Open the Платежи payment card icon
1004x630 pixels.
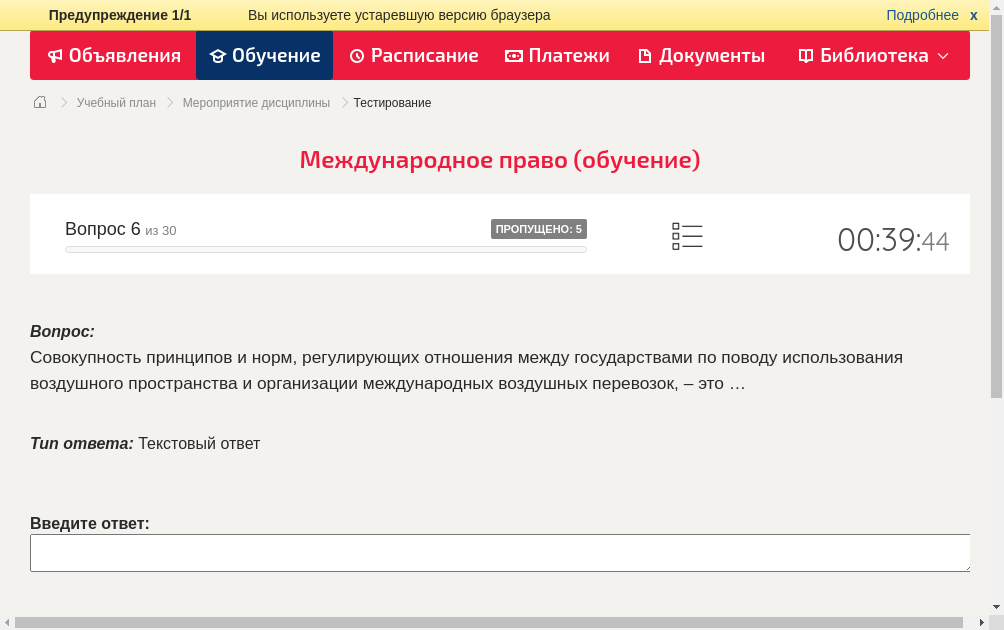click(x=513, y=55)
